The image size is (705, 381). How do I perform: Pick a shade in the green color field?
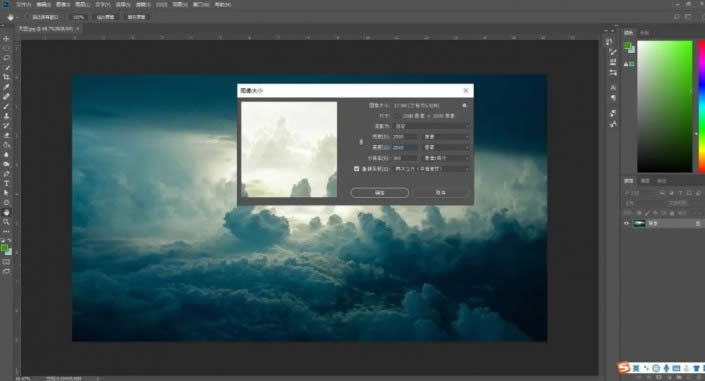tap(665, 106)
